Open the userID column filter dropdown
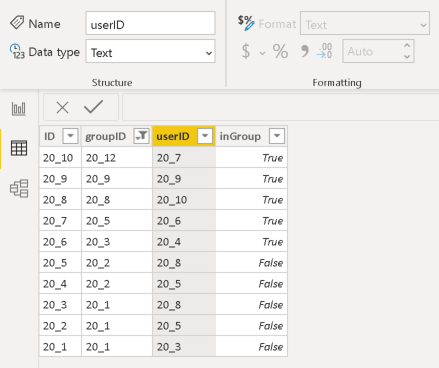 point(205,136)
